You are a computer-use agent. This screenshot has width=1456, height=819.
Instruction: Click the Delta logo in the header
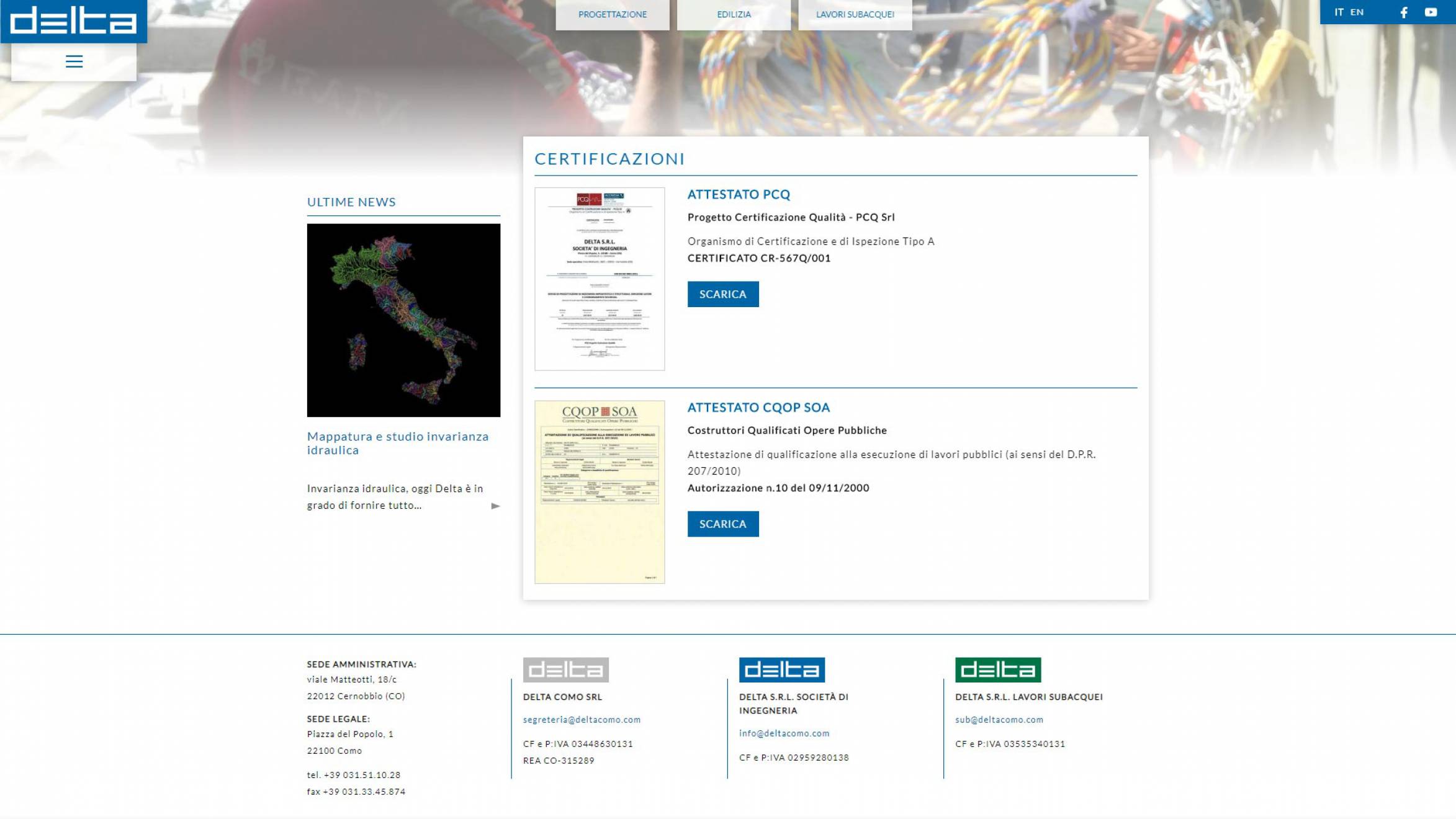(x=73, y=20)
